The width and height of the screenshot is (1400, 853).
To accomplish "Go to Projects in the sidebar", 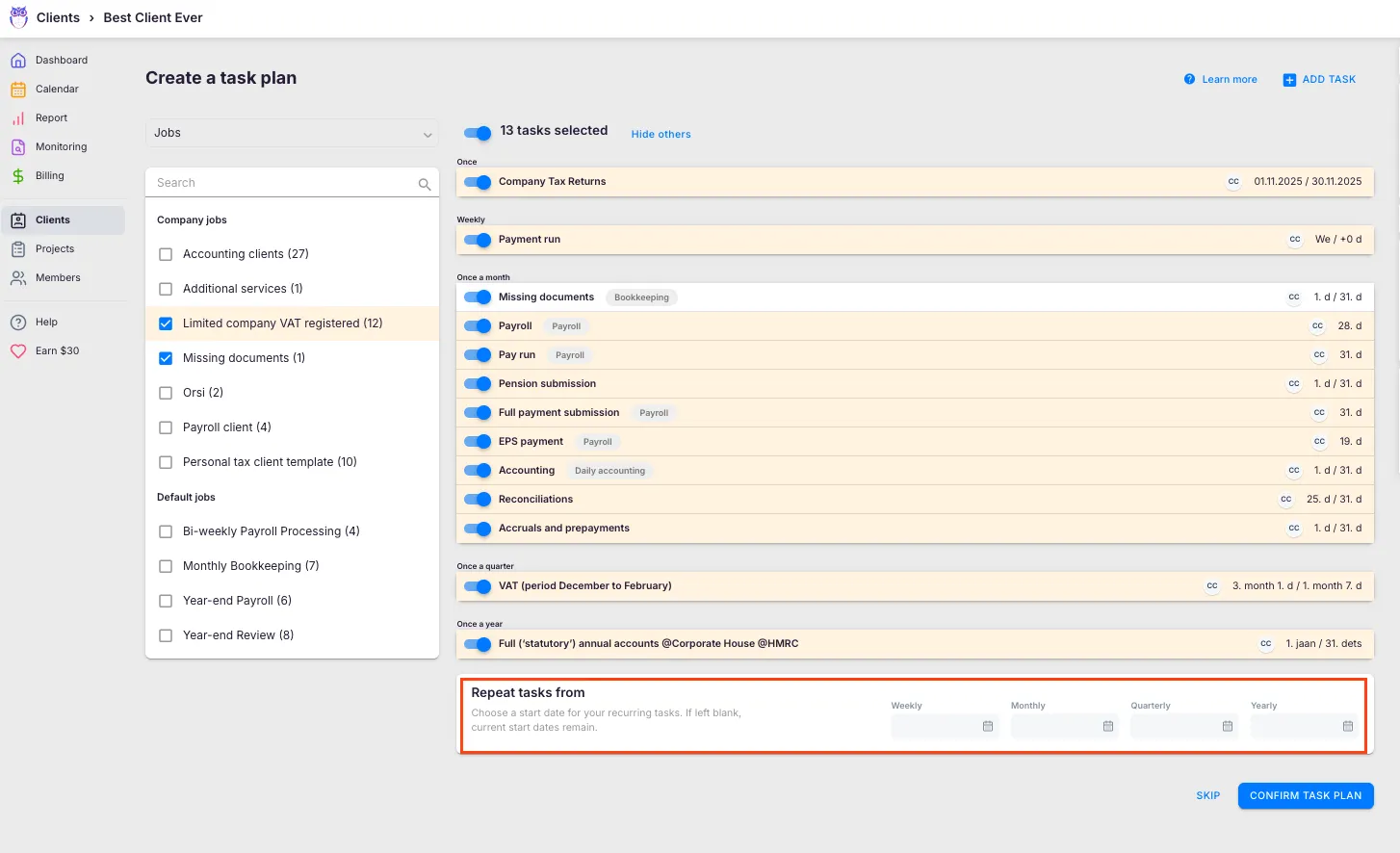I will click(x=55, y=249).
